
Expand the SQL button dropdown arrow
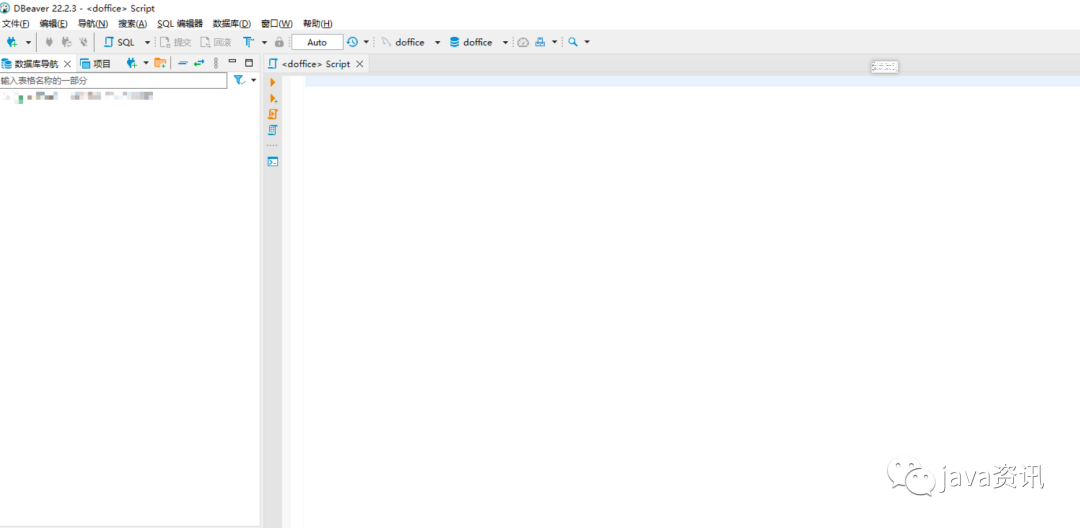pos(147,43)
